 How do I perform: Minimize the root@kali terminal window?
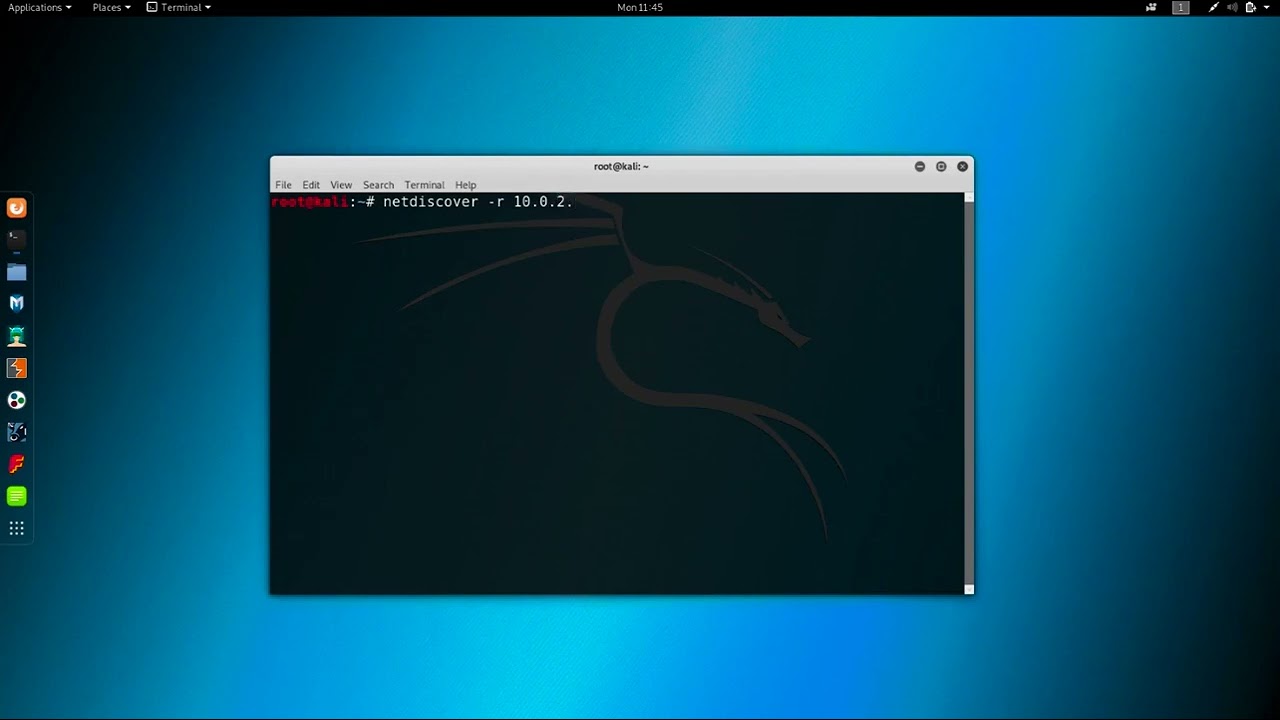tap(920, 166)
